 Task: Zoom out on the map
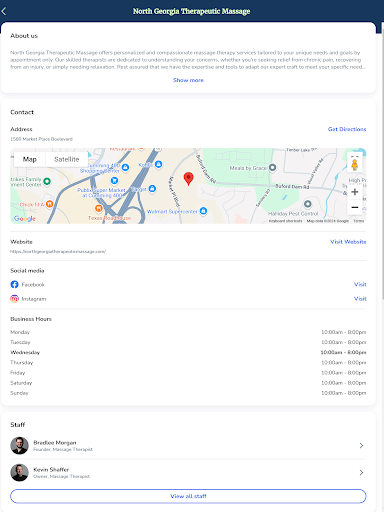point(355,207)
